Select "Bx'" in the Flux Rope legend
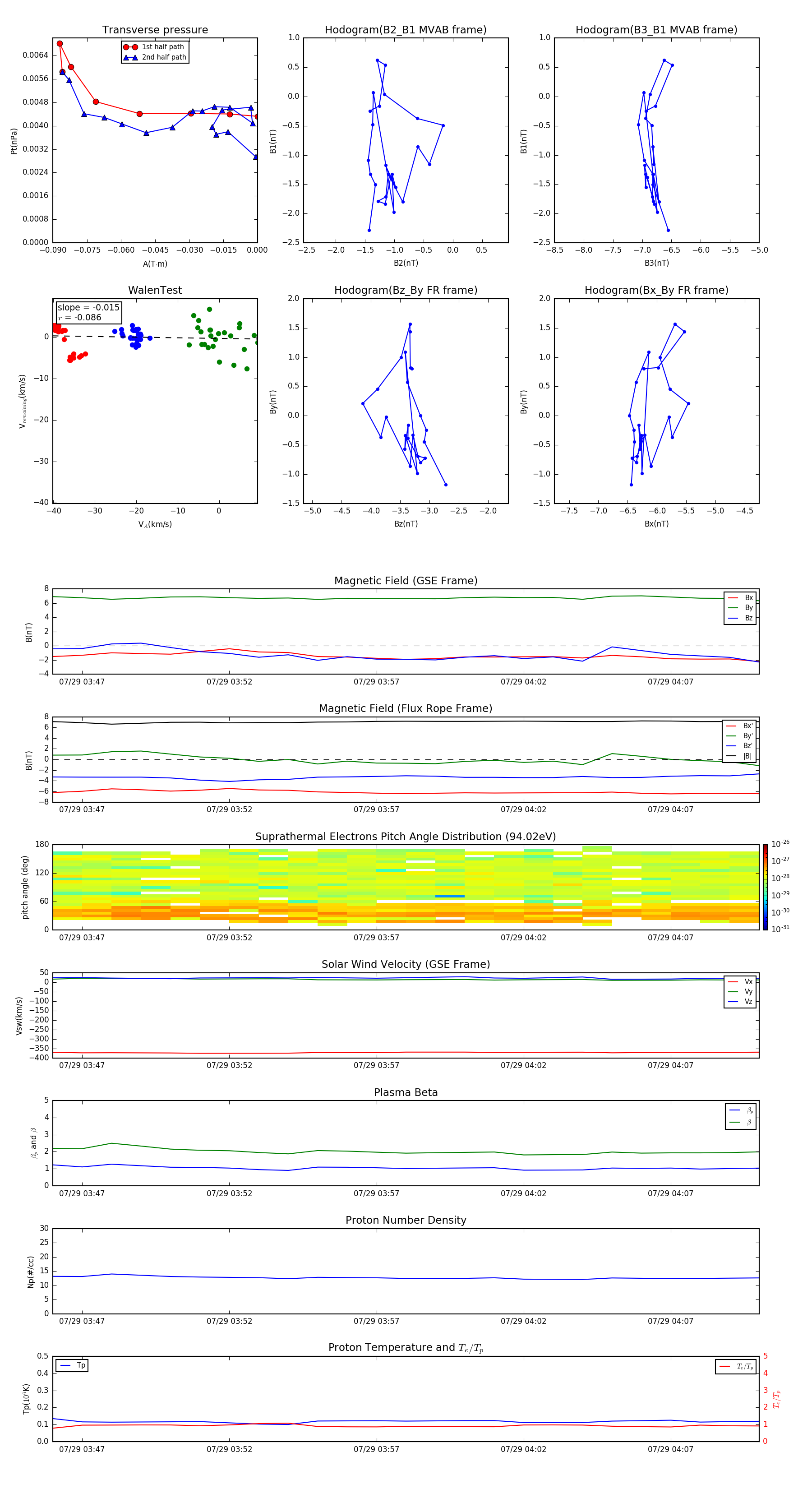The image size is (812, 1489). coord(740,726)
